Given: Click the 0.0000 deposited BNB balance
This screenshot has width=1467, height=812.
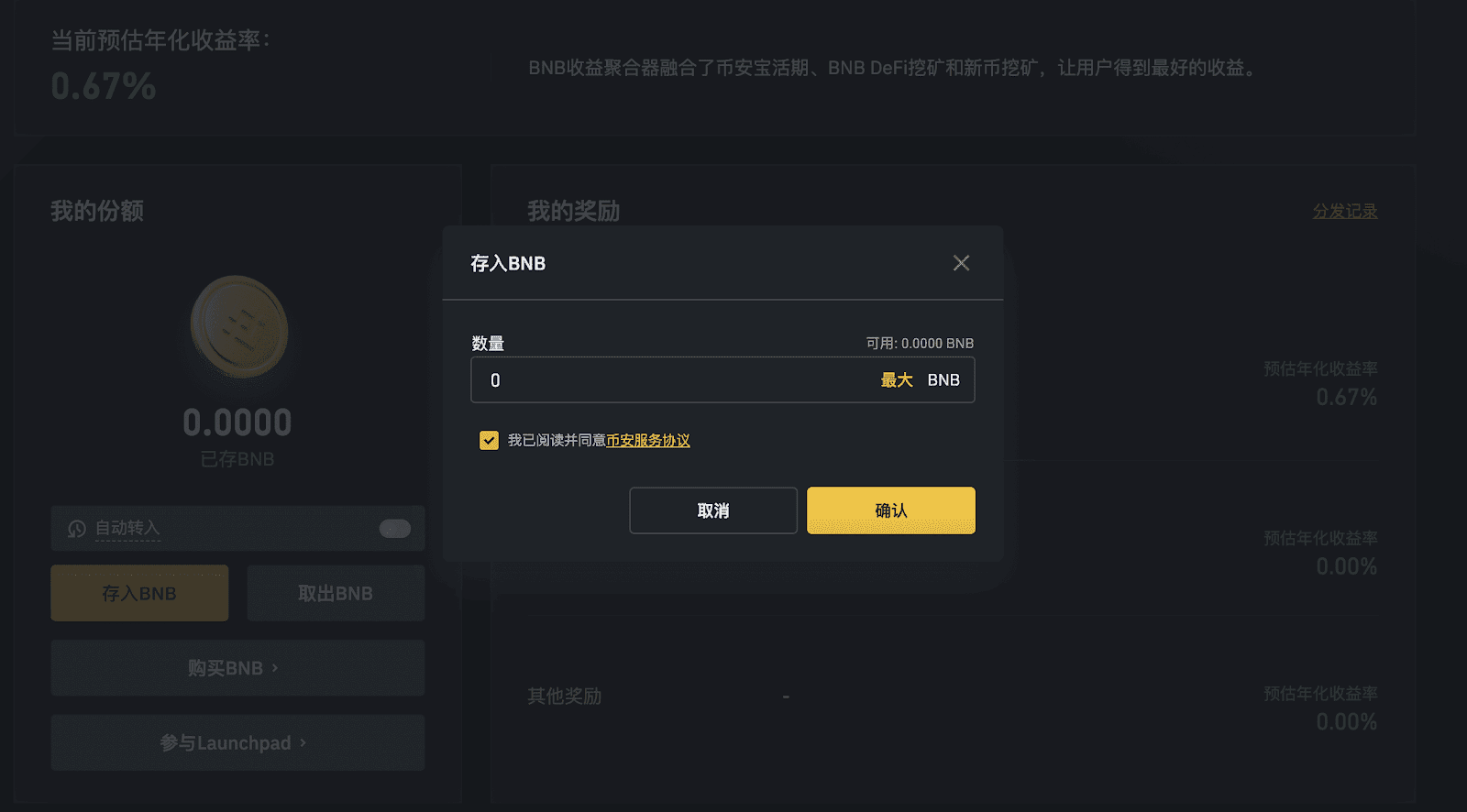Looking at the screenshot, I should coord(237,422).
